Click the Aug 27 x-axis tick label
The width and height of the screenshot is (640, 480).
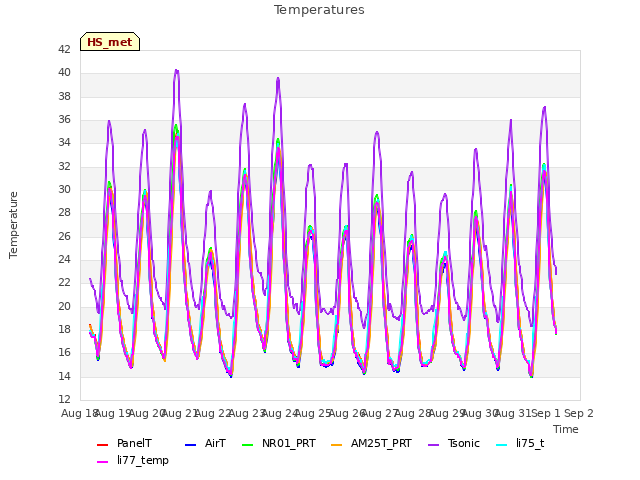point(380,413)
